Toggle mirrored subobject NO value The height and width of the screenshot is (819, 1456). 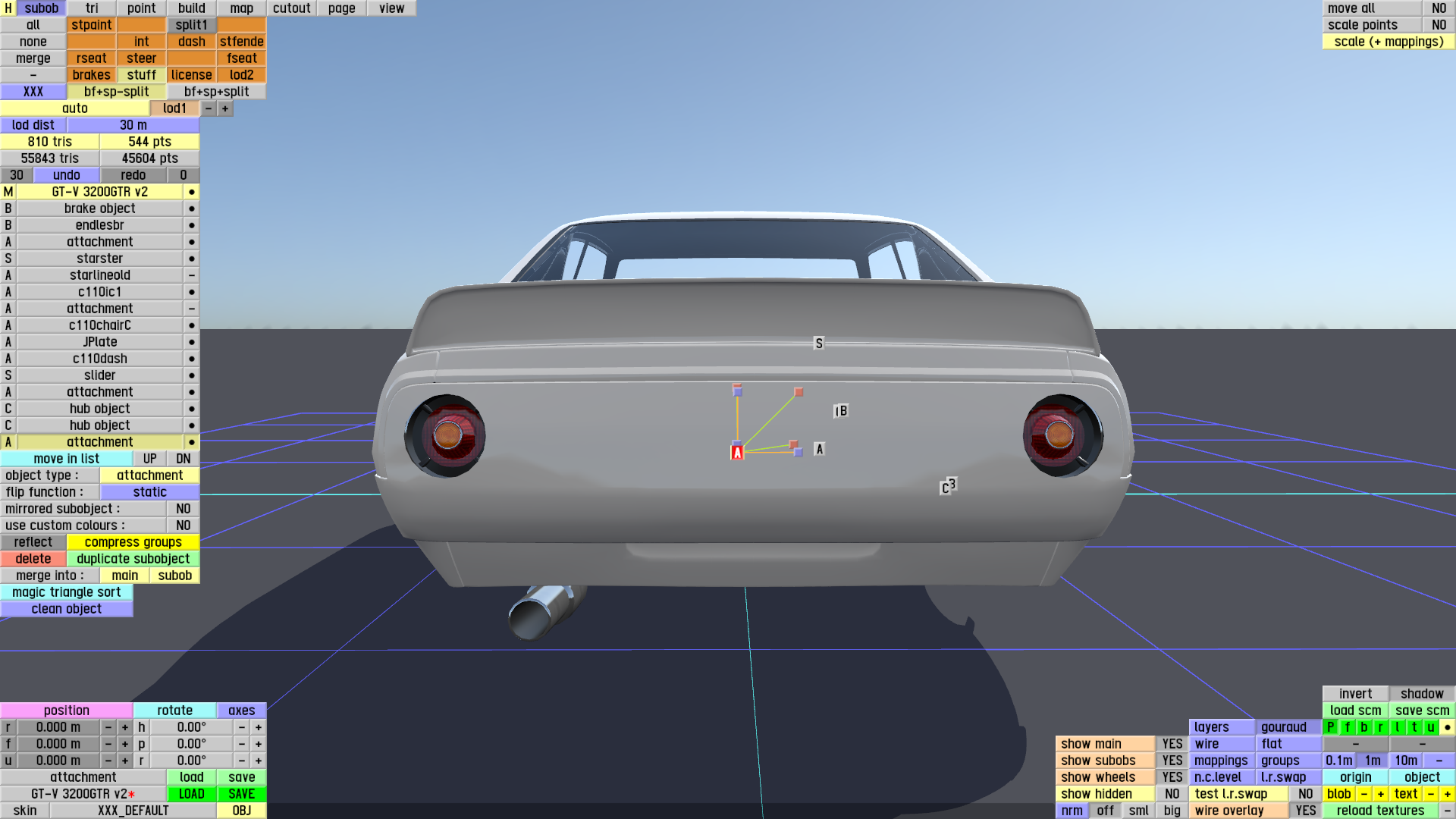tap(183, 509)
